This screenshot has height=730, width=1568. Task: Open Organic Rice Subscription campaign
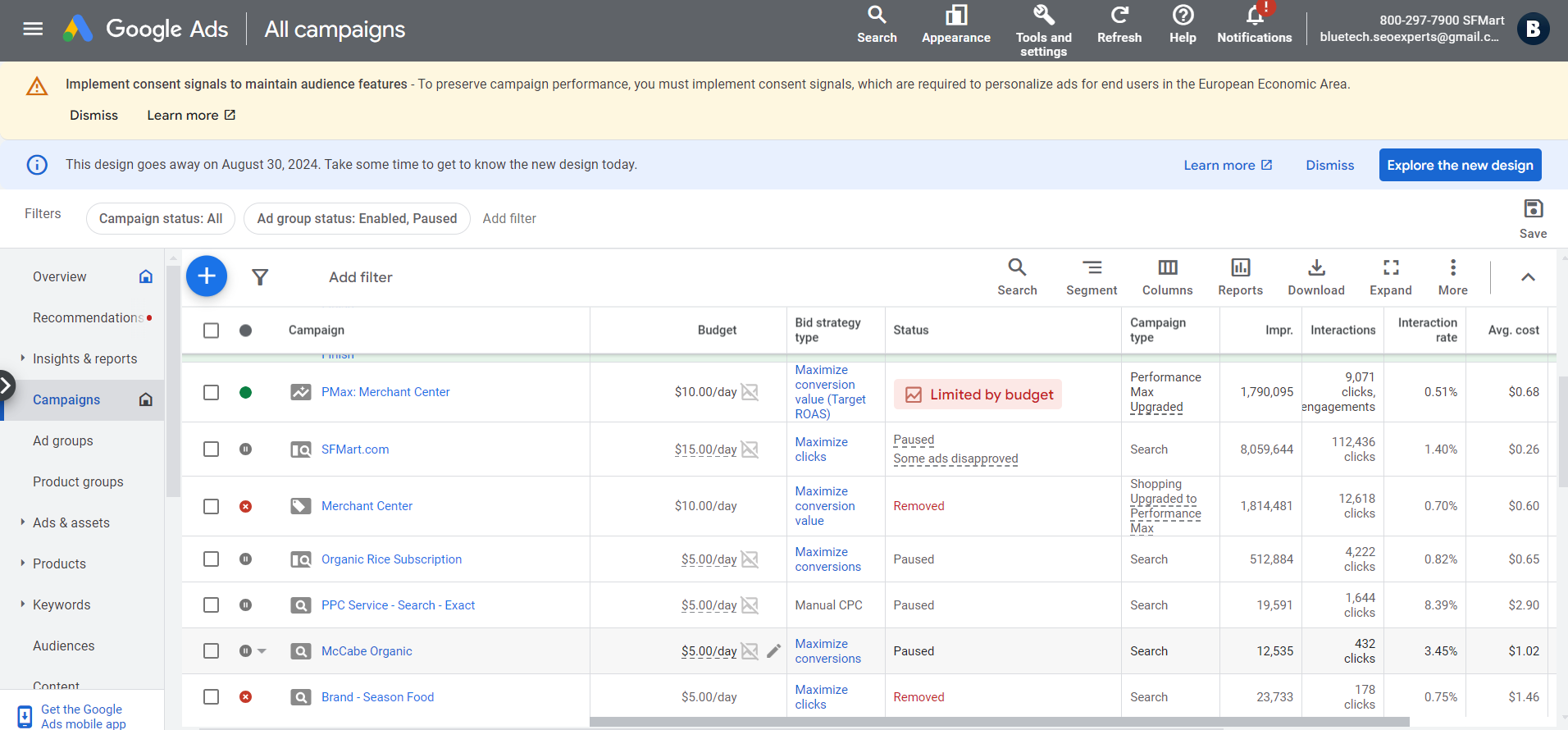[x=391, y=559]
